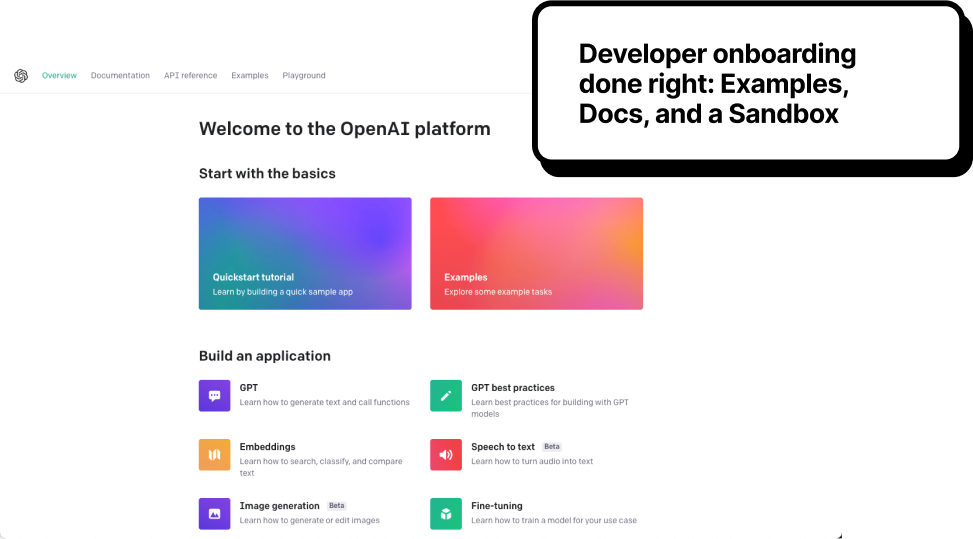Open the purple GPT chat icon
This screenshot has width=973, height=539.
pyautogui.click(x=214, y=396)
